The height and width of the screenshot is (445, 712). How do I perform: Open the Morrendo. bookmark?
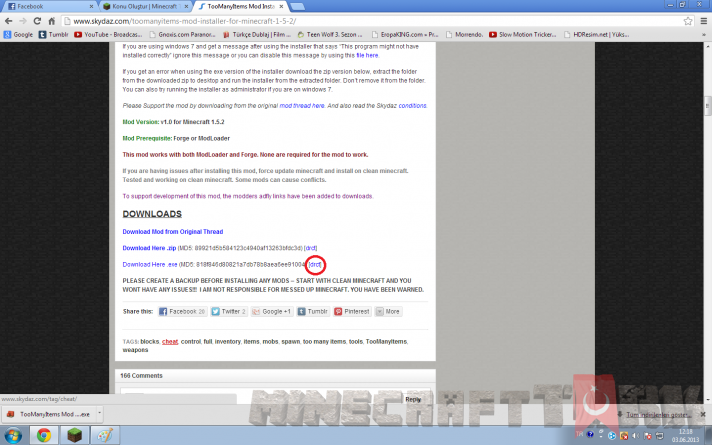(465, 35)
